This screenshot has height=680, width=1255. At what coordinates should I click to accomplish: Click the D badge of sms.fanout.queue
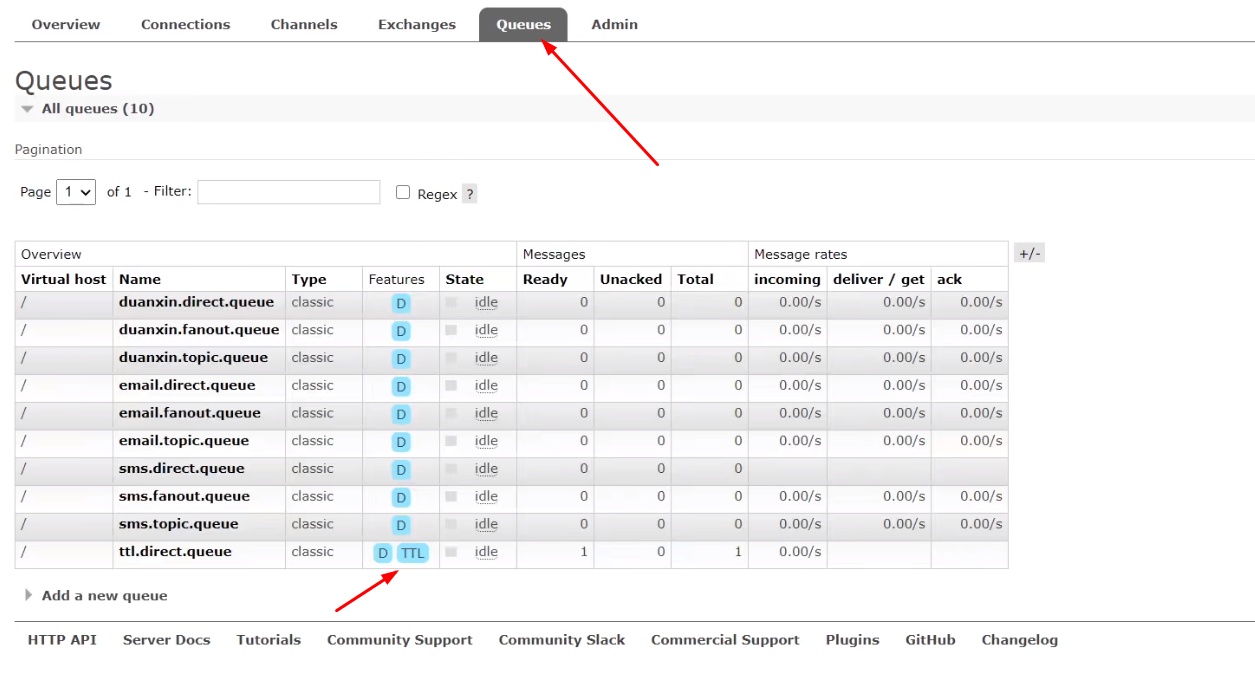pyautogui.click(x=401, y=498)
